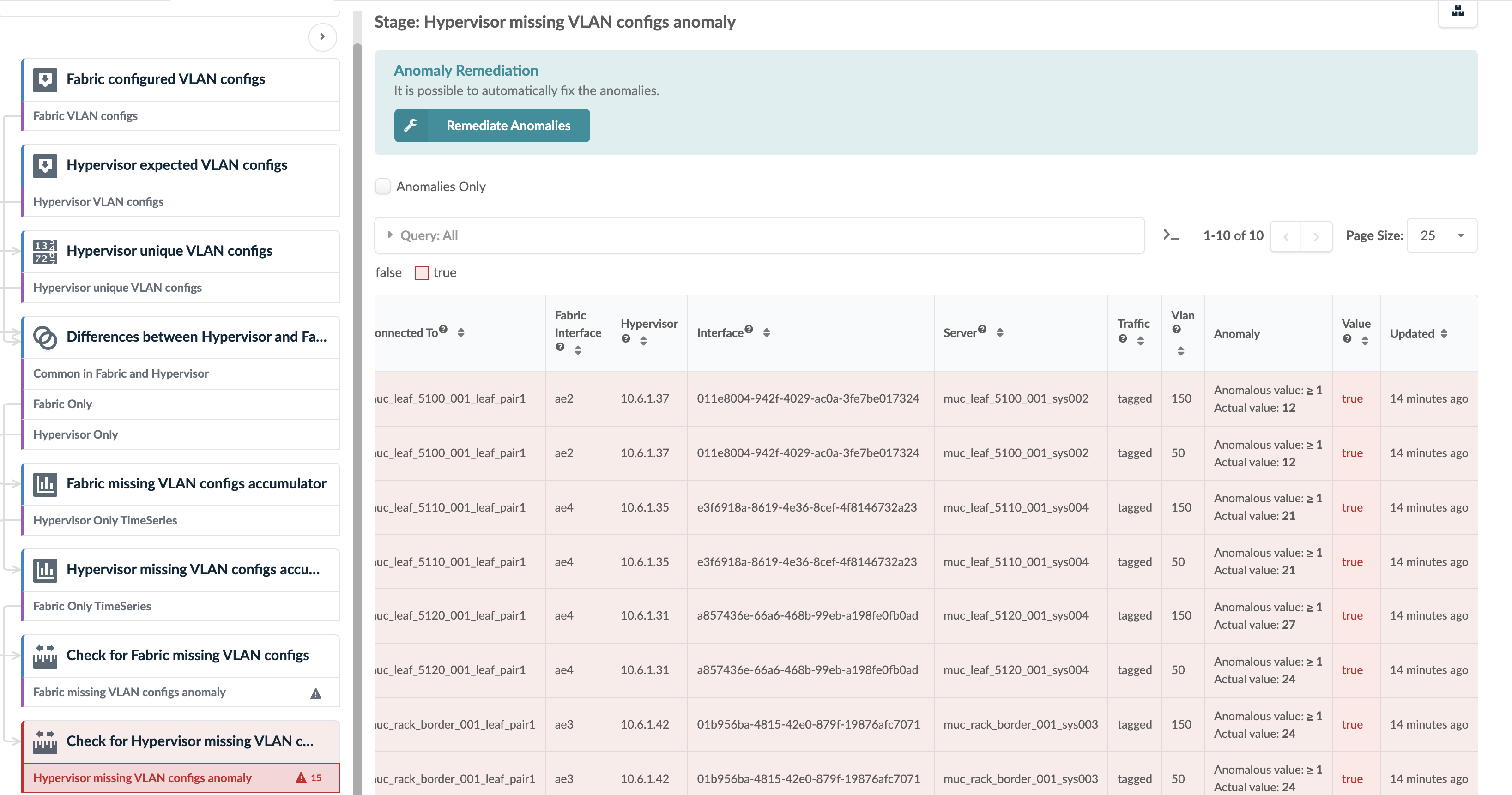
Task: Click the Fabric missing VLAN configs accumulator chart icon
Action: click(45, 484)
